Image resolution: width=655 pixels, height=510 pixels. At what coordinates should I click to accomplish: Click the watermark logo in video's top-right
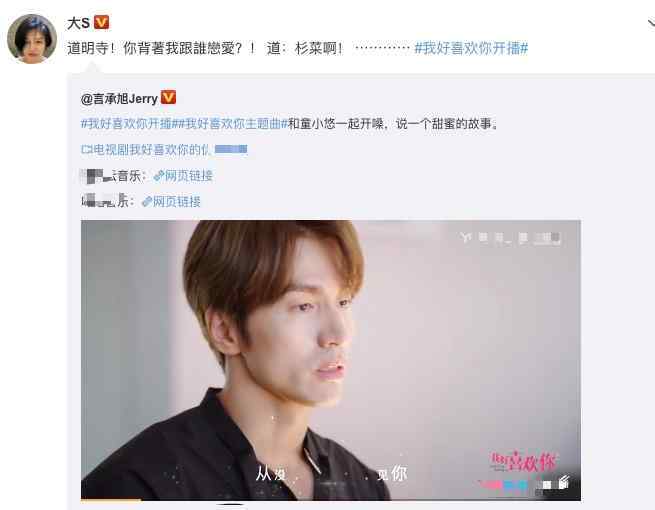pos(510,238)
